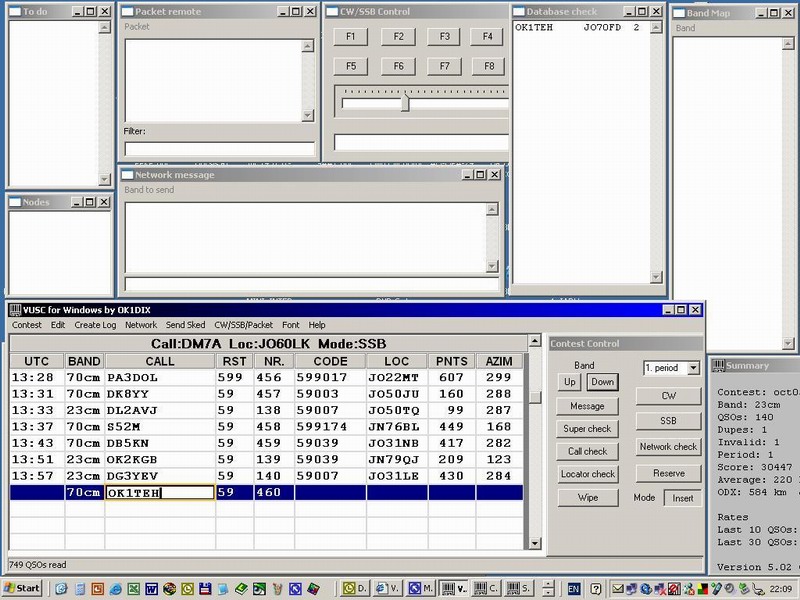
Task: Click the Database check window icon
Action: tap(519, 11)
